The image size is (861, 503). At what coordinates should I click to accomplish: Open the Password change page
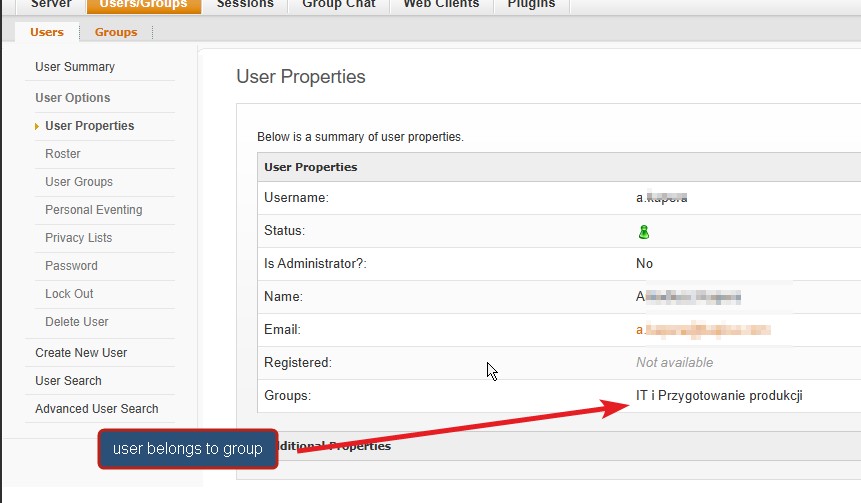(71, 266)
